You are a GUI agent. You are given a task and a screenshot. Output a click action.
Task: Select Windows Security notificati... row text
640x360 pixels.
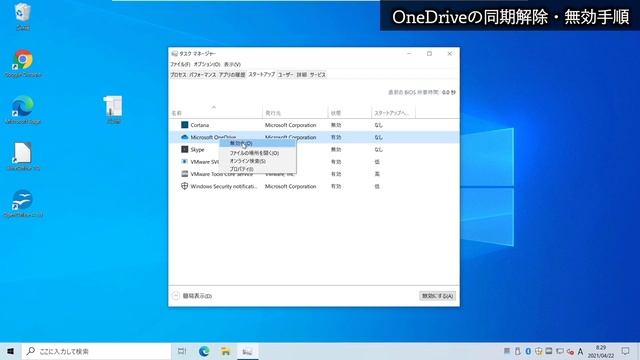click(x=224, y=187)
